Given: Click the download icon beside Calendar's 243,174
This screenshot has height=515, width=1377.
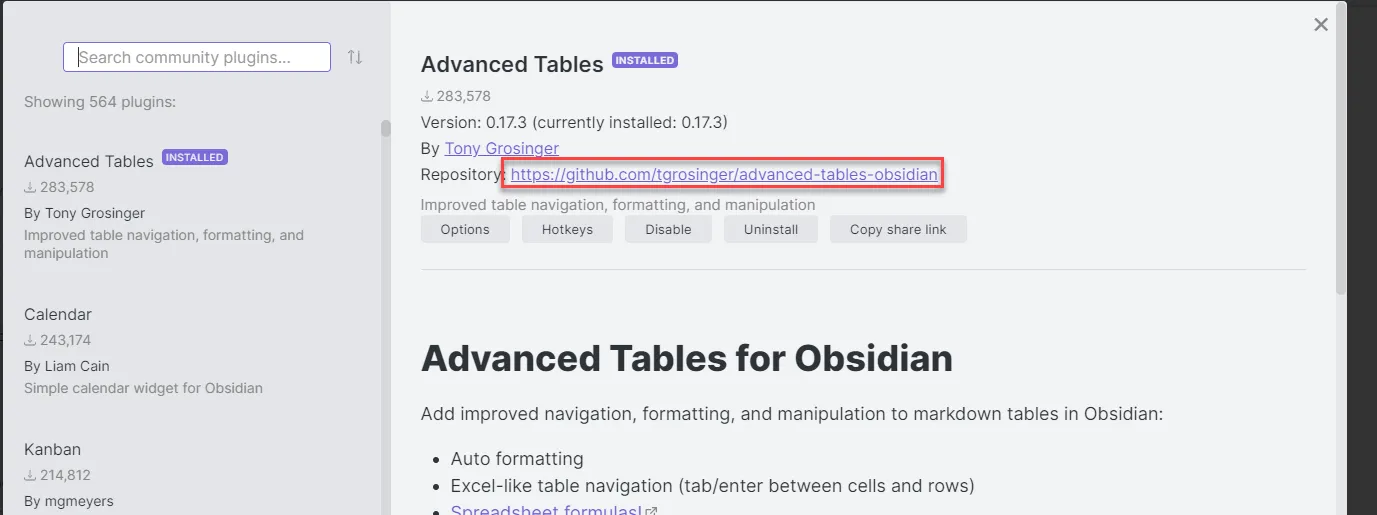Looking at the screenshot, I should [x=30, y=340].
